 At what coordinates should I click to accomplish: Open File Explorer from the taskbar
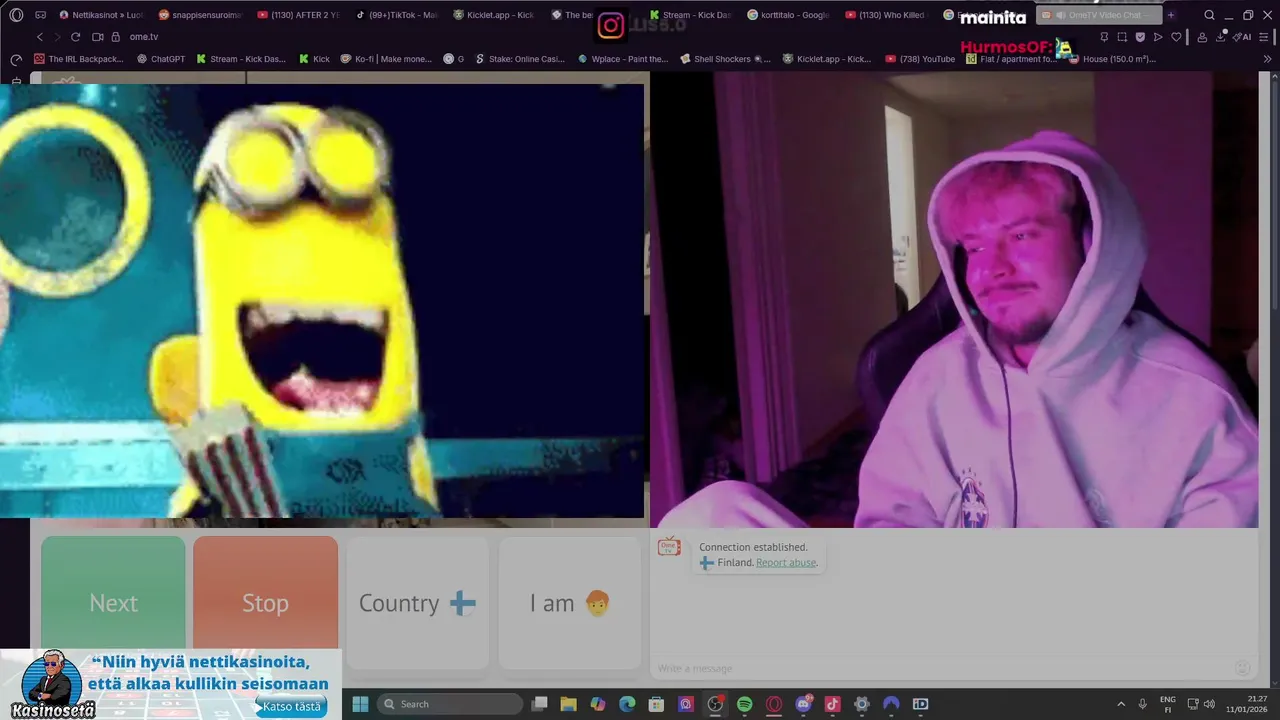568,704
